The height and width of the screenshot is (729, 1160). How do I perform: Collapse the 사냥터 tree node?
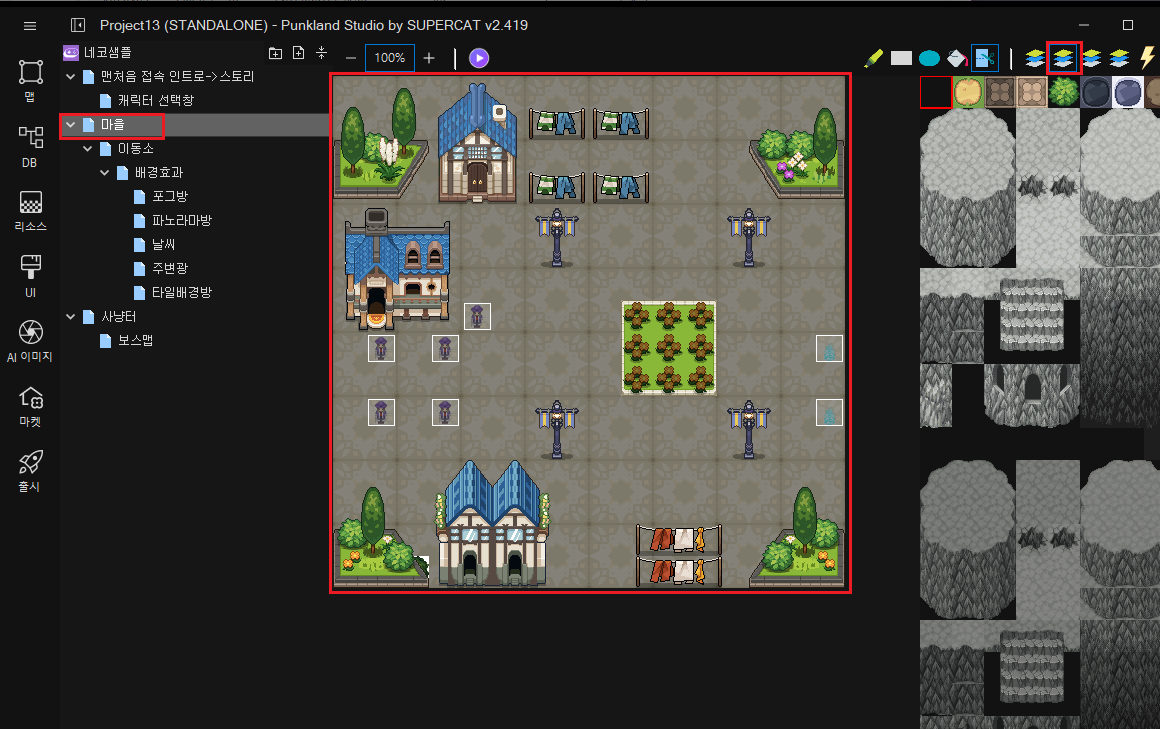pos(71,317)
